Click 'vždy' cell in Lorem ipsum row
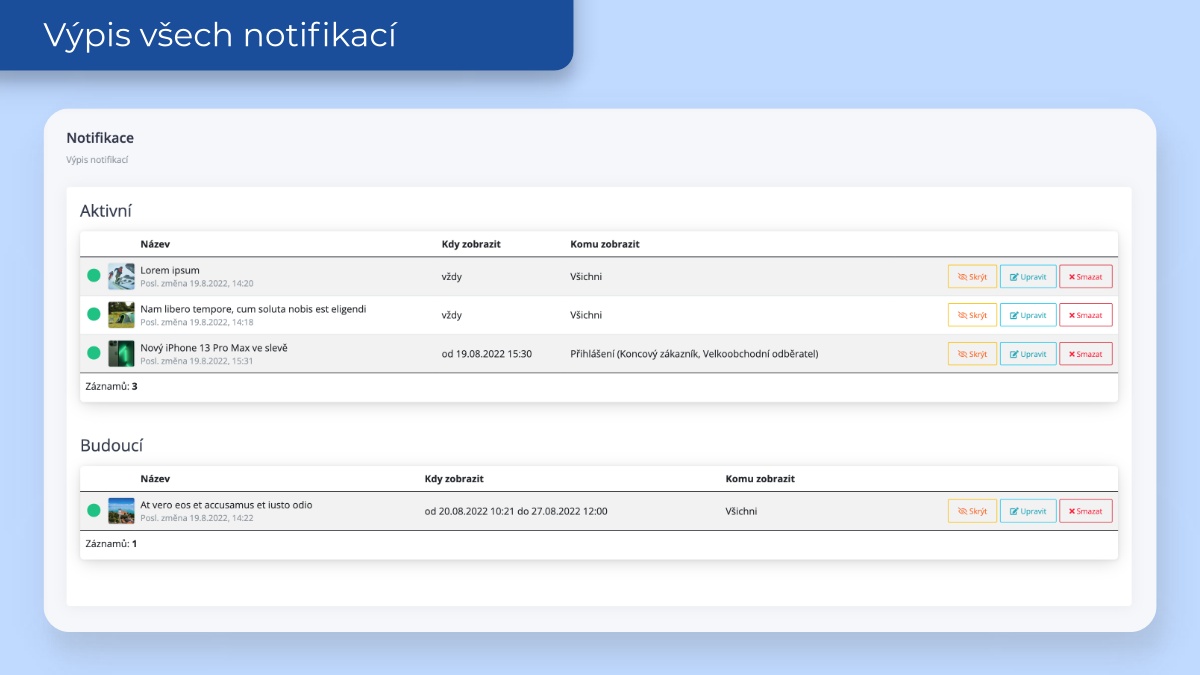 tap(452, 276)
